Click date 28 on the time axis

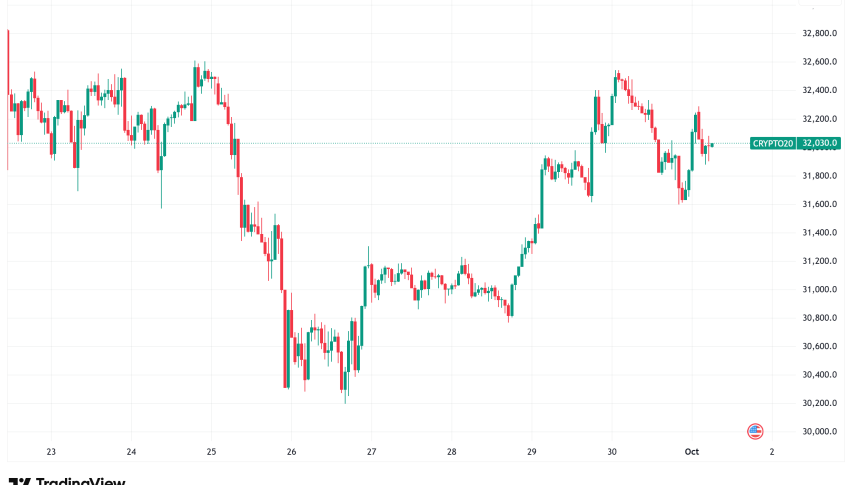click(452, 452)
